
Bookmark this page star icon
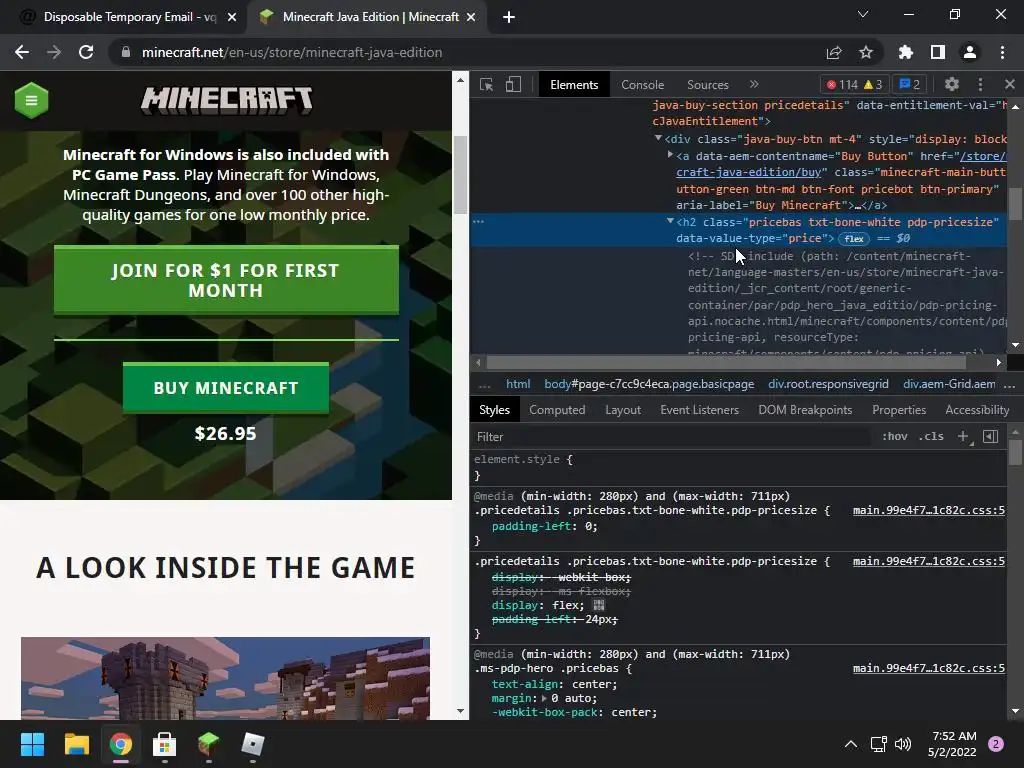point(866,52)
